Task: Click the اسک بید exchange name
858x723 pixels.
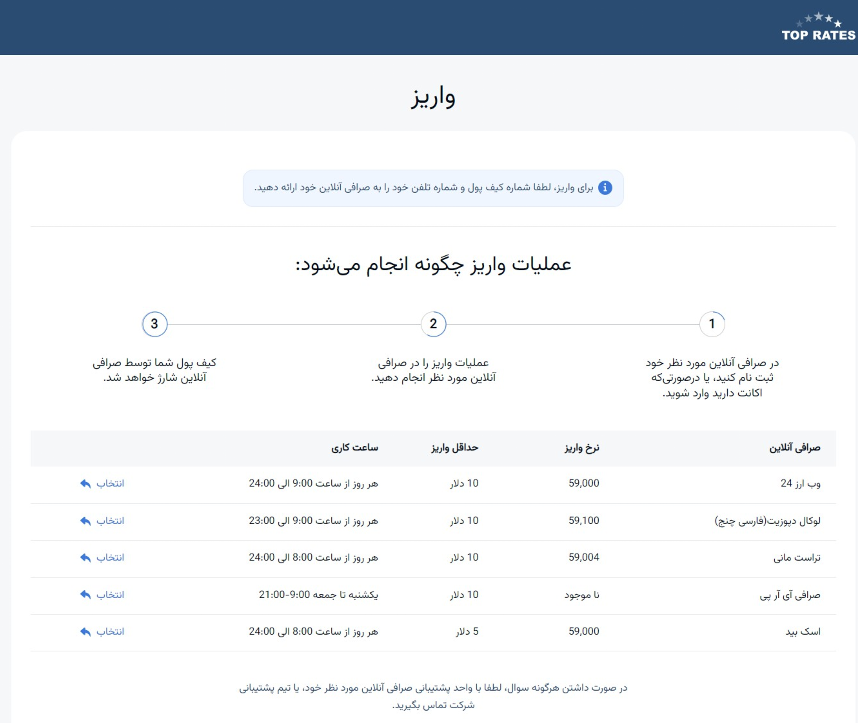Action: 803,632
